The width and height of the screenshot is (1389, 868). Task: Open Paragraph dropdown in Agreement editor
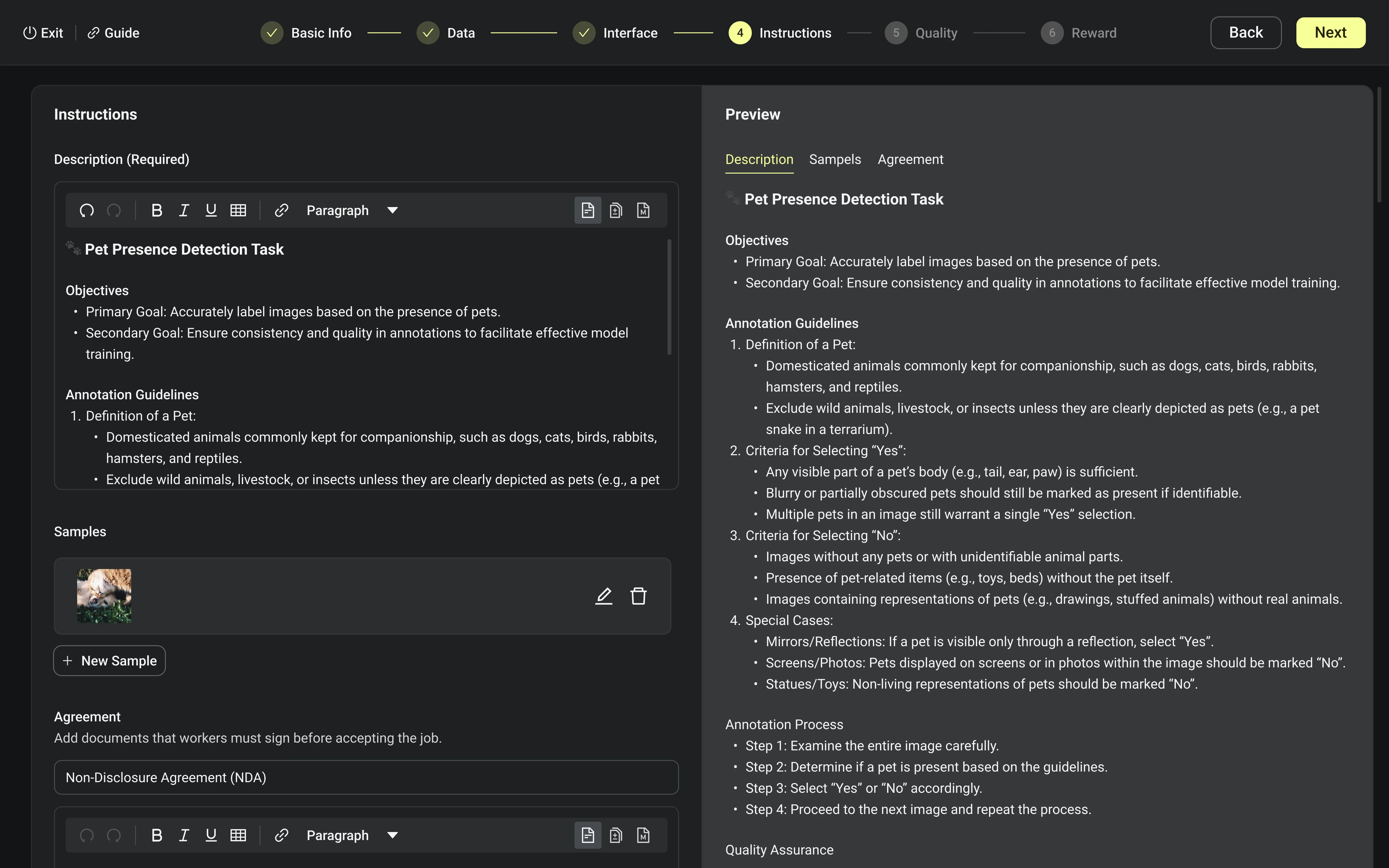(352, 835)
